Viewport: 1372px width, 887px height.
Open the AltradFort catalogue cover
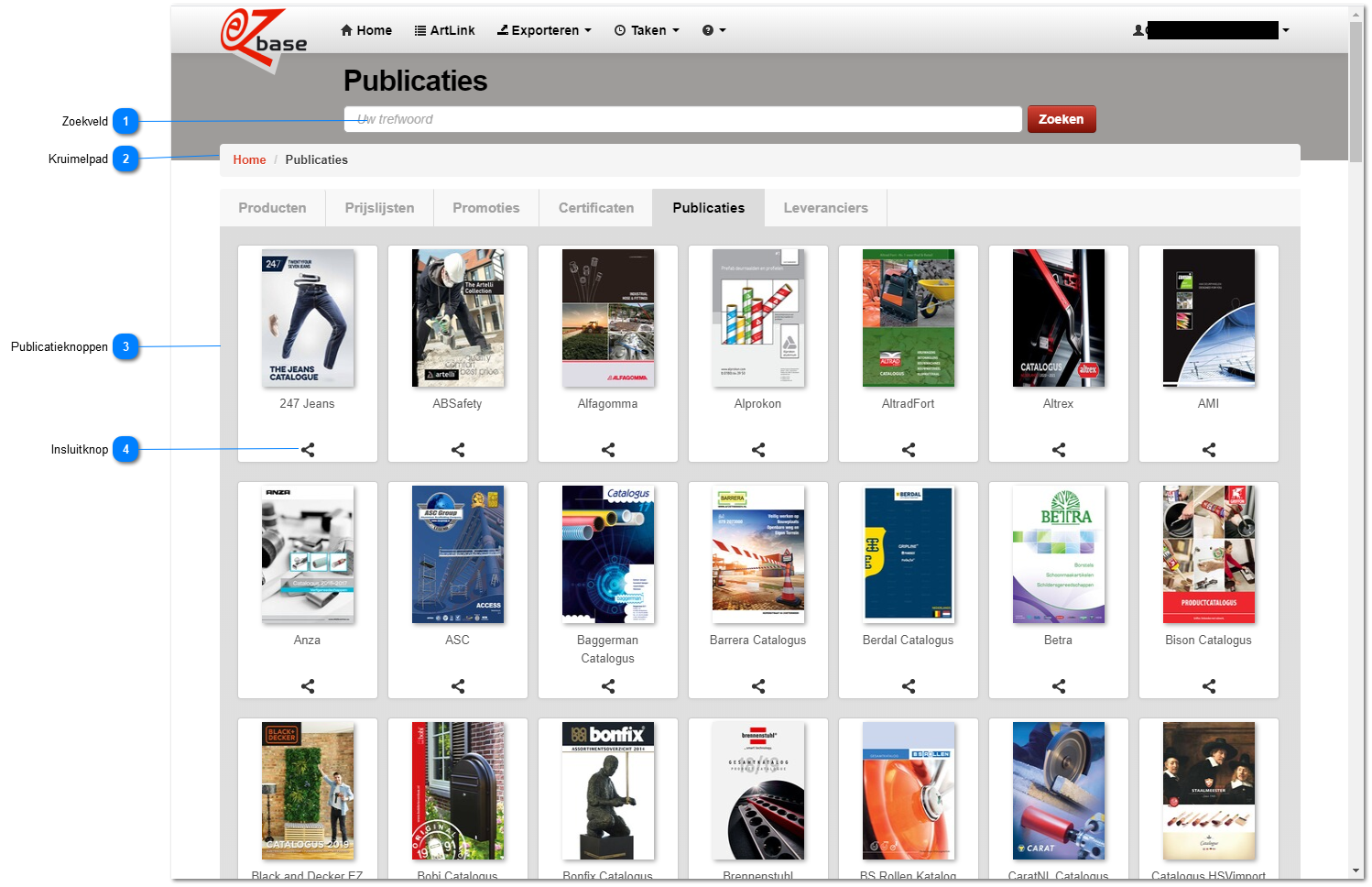click(x=909, y=318)
